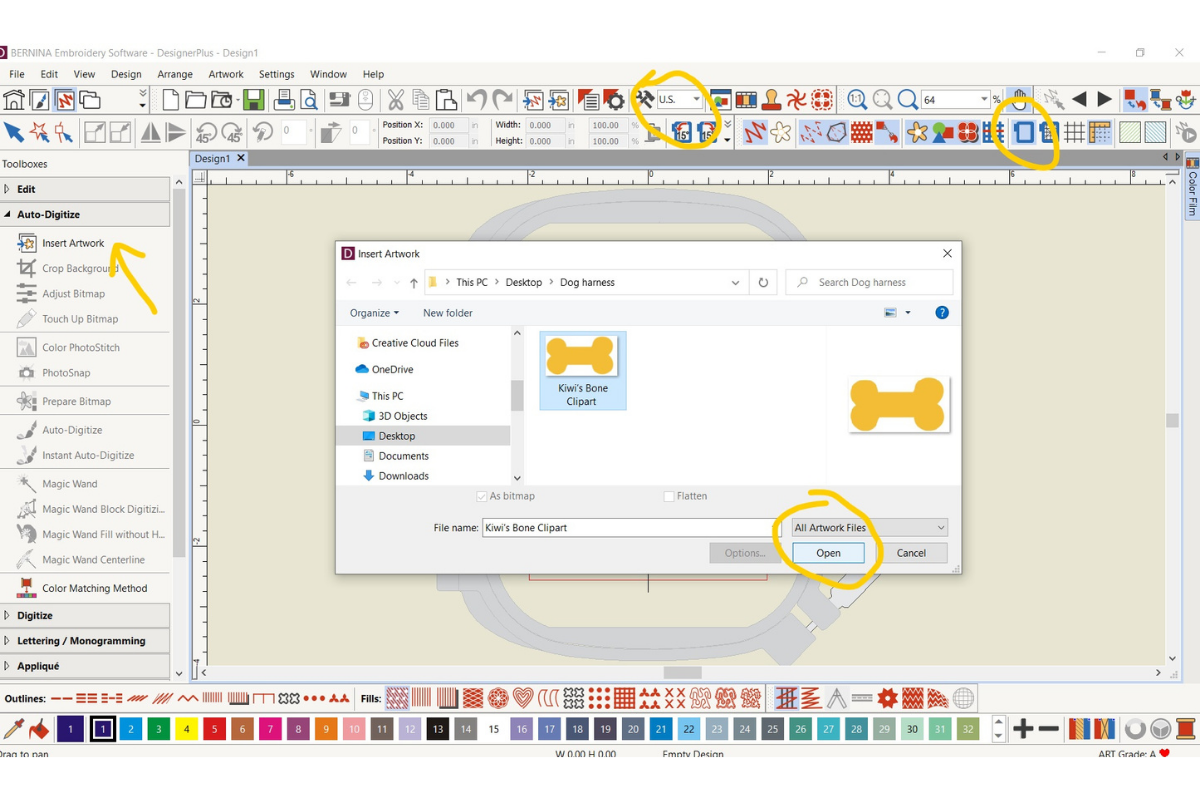Select the Pan hand tool
The image size is (1200, 800).
coord(1019,100)
